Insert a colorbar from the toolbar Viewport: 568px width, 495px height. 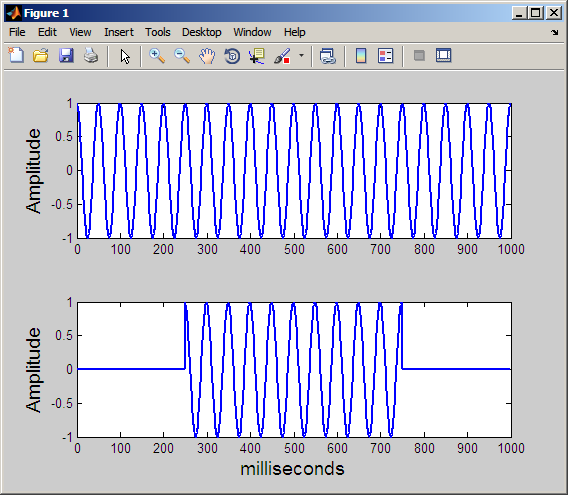[x=361, y=56]
